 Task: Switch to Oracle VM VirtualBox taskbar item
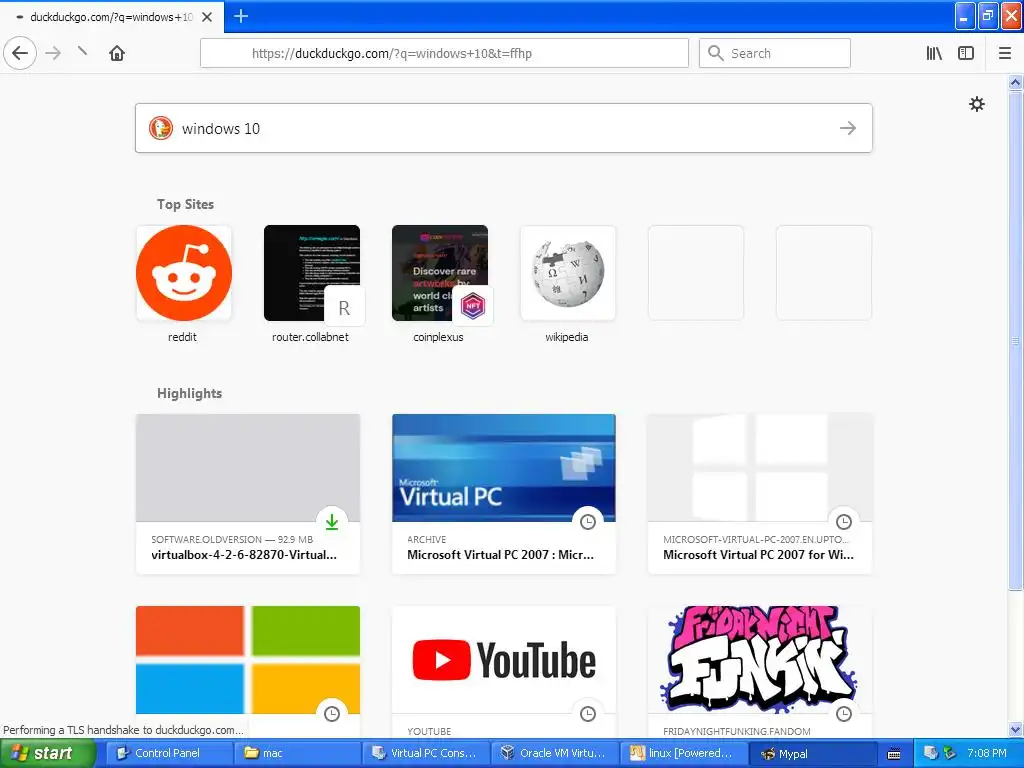(x=554, y=753)
